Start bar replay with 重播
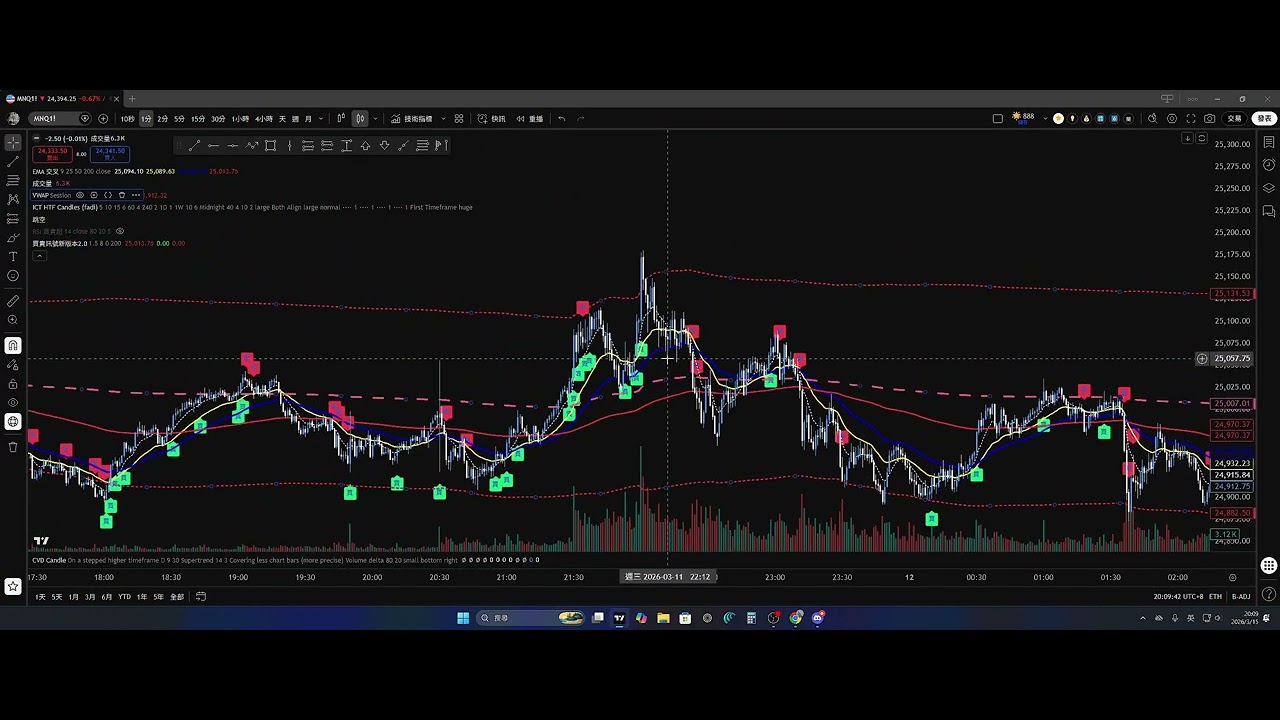The image size is (1280, 720). [530, 119]
